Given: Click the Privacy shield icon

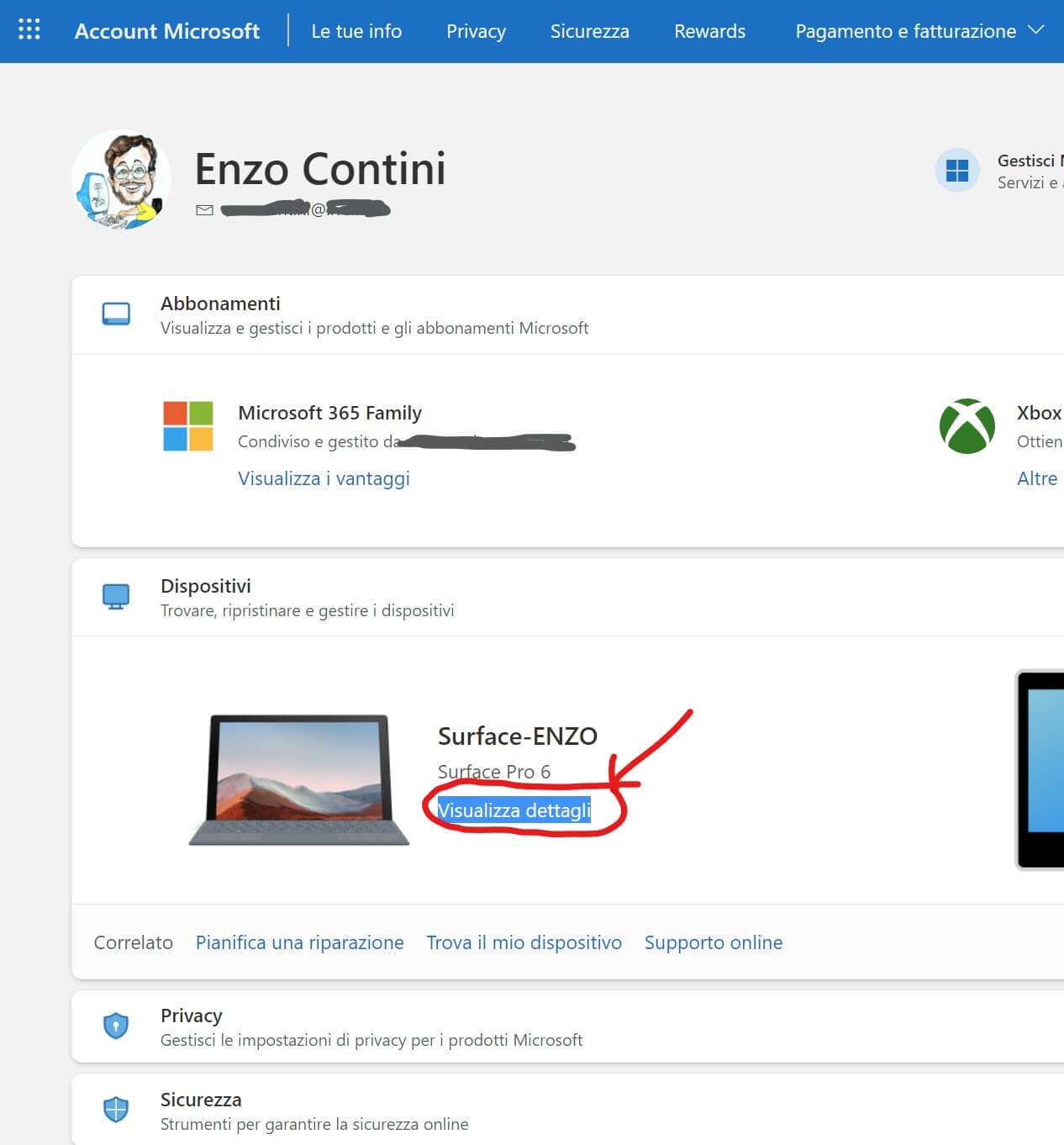Looking at the screenshot, I should tap(116, 1026).
